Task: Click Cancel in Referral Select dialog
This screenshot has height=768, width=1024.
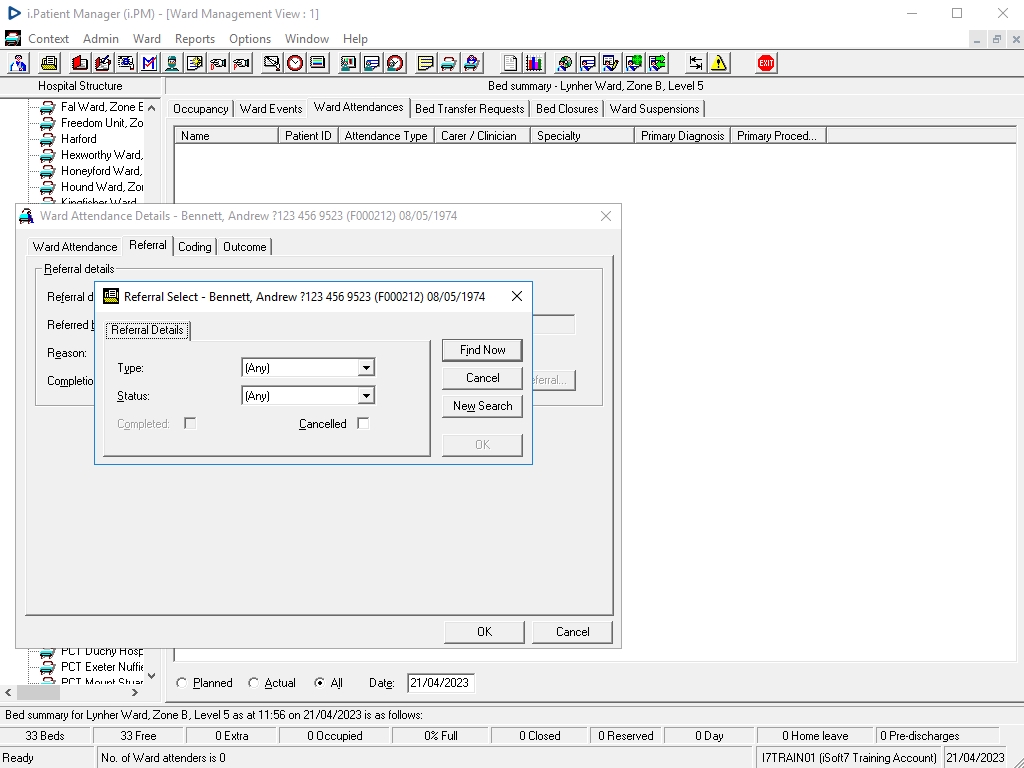Action: pyautogui.click(x=483, y=378)
